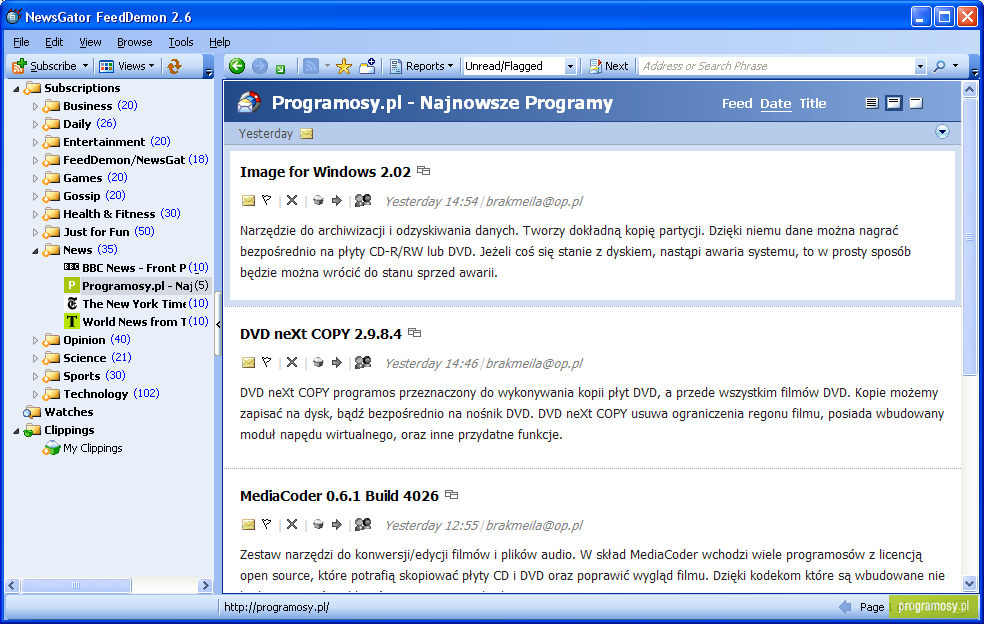Switch to the headlines-only list view icon
The image size is (984, 624).
click(x=872, y=103)
